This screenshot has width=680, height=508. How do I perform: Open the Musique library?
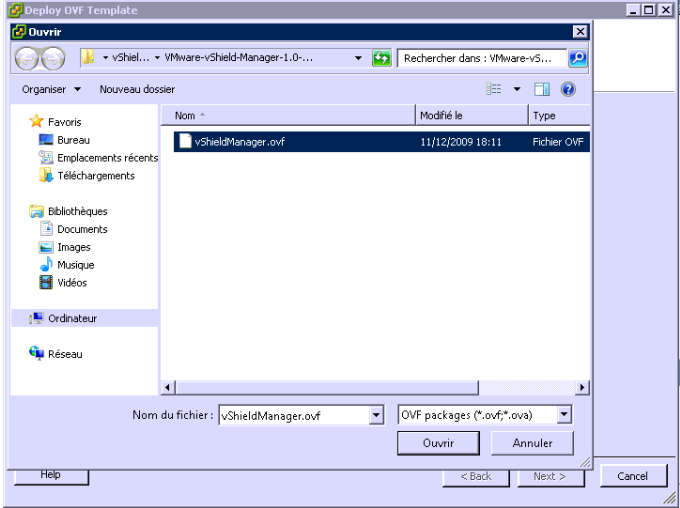click(75, 265)
